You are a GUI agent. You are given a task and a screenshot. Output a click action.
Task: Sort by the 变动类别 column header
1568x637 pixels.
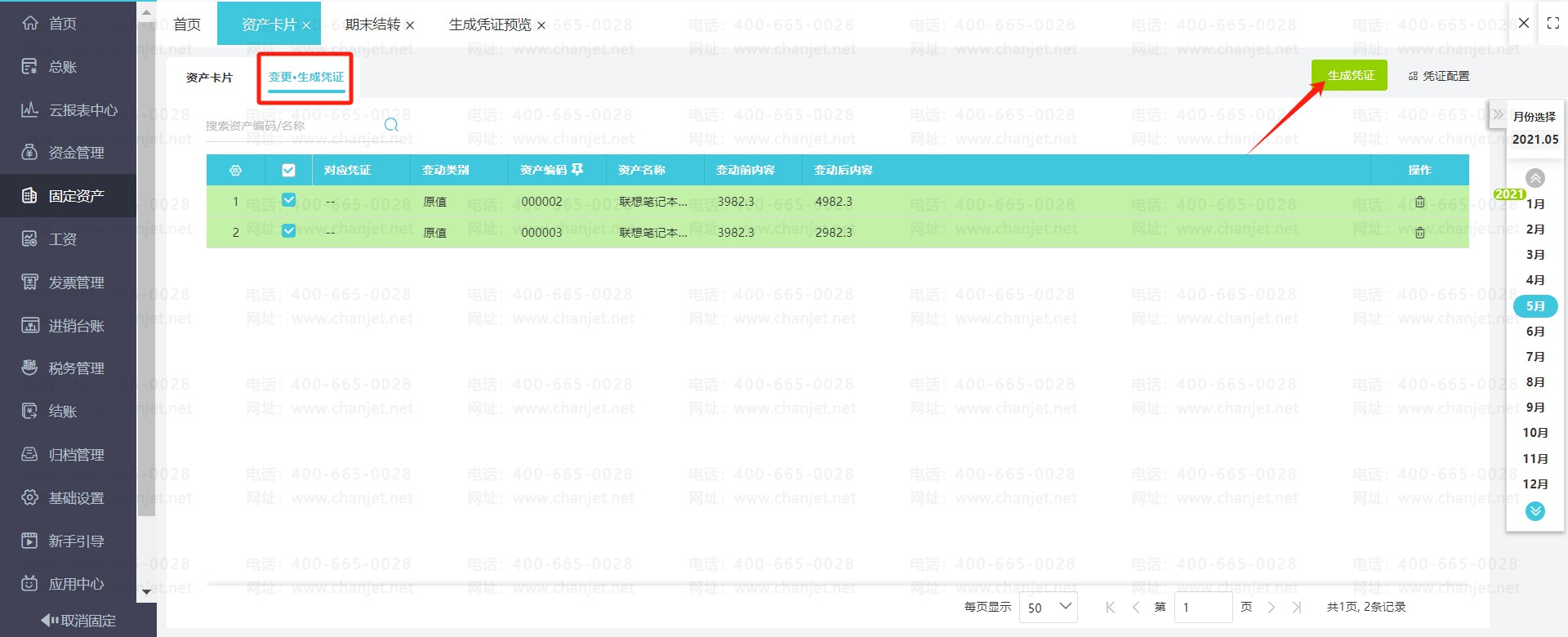tap(445, 170)
